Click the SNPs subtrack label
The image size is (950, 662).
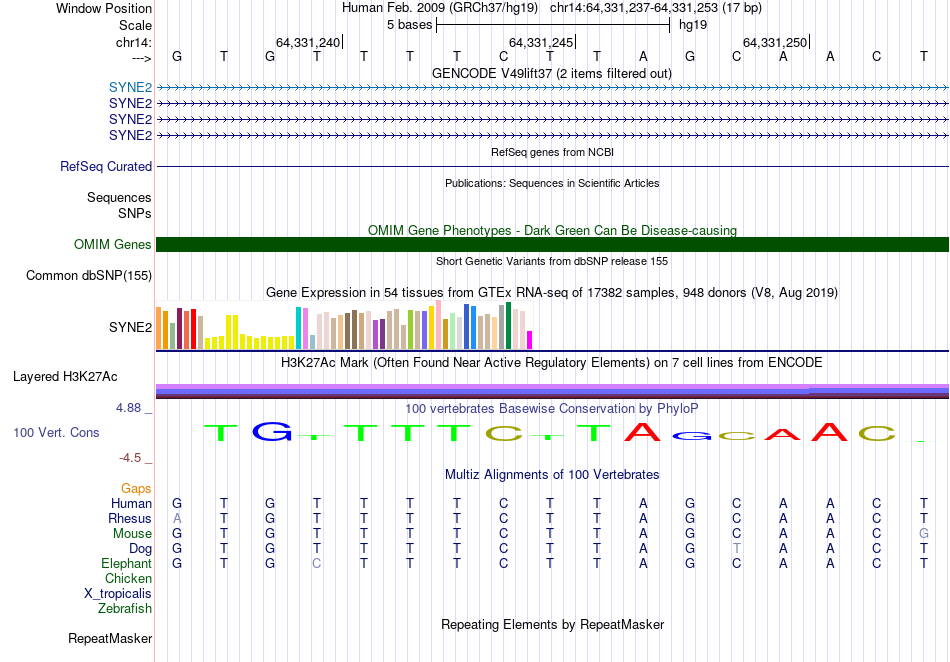click(x=135, y=213)
